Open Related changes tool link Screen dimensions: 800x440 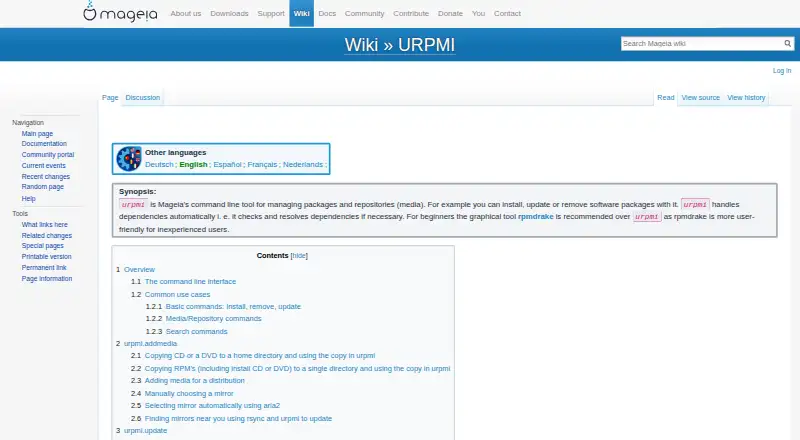tap(46, 236)
